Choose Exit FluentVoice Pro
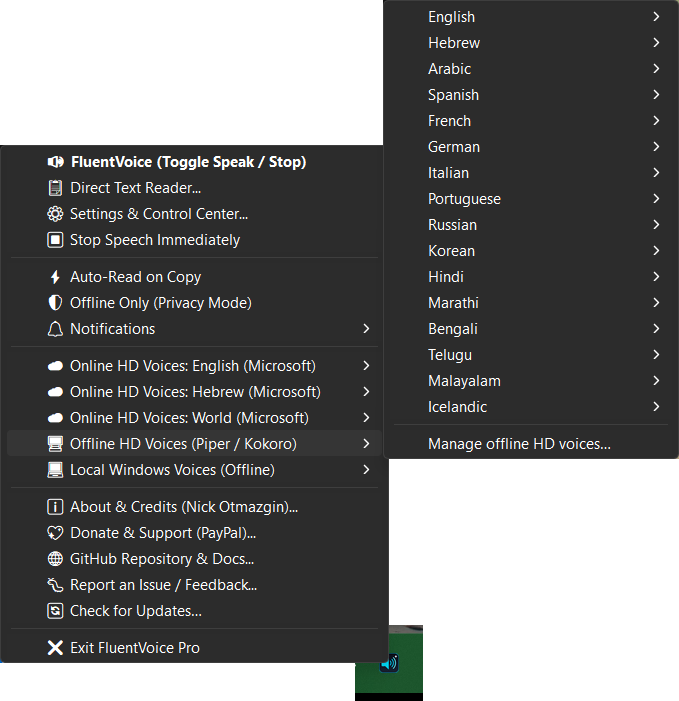679x701 pixels. point(194,648)
